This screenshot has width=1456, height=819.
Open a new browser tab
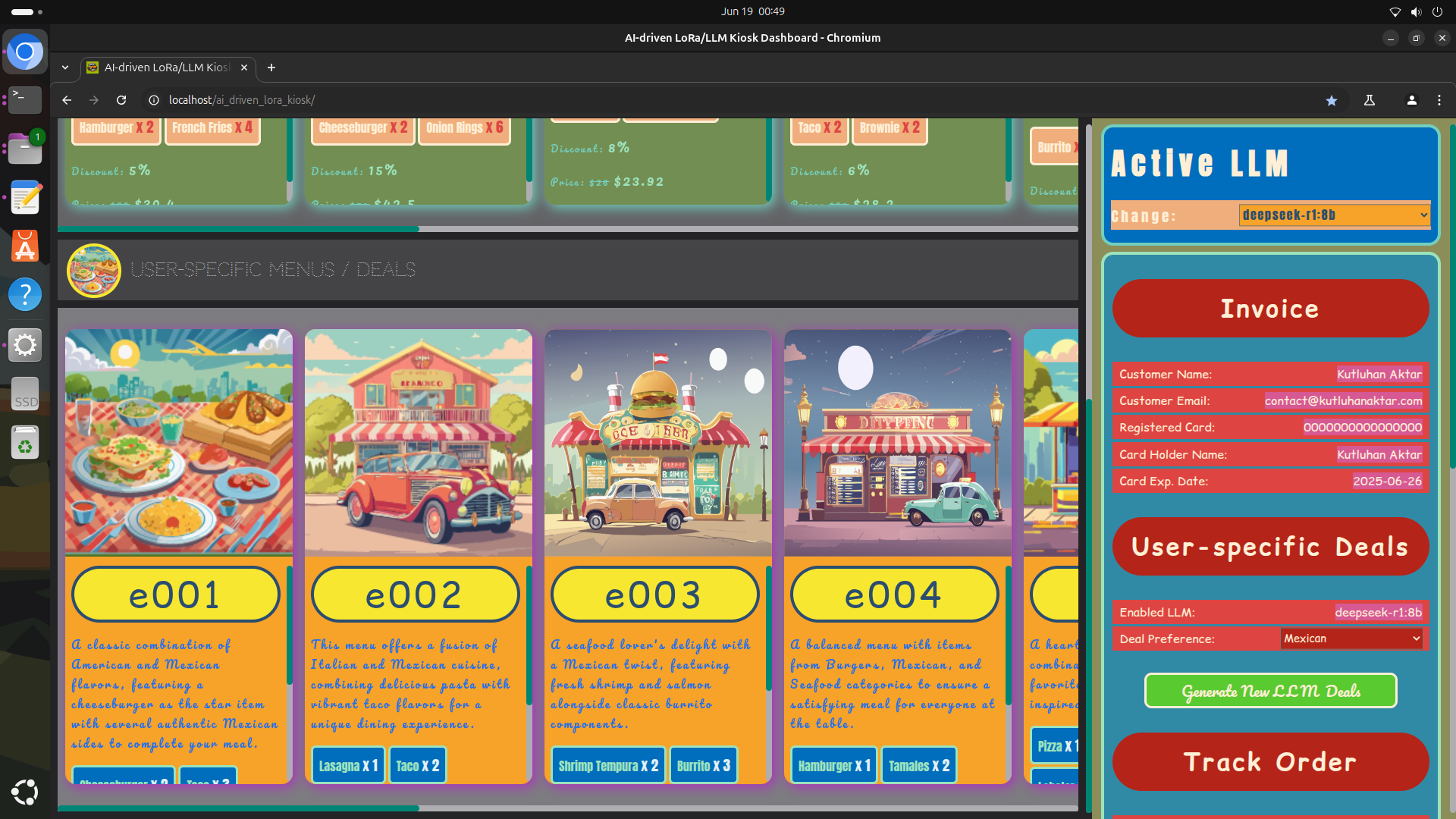(x=271, y=67)
